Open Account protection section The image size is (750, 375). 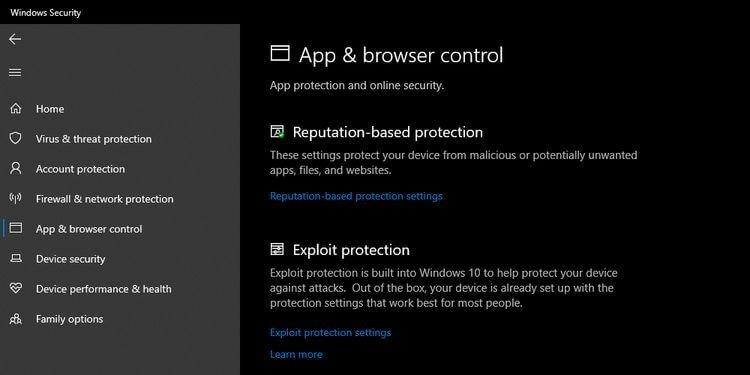point(80,169)
